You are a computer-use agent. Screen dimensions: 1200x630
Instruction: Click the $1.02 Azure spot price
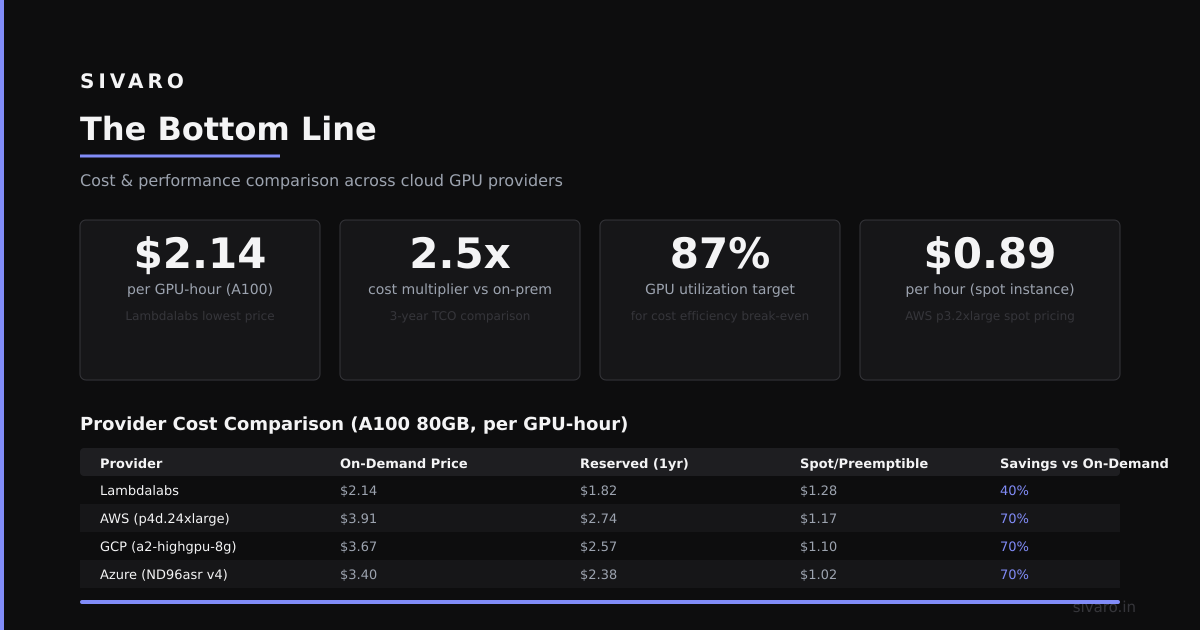tap(818, 575)
